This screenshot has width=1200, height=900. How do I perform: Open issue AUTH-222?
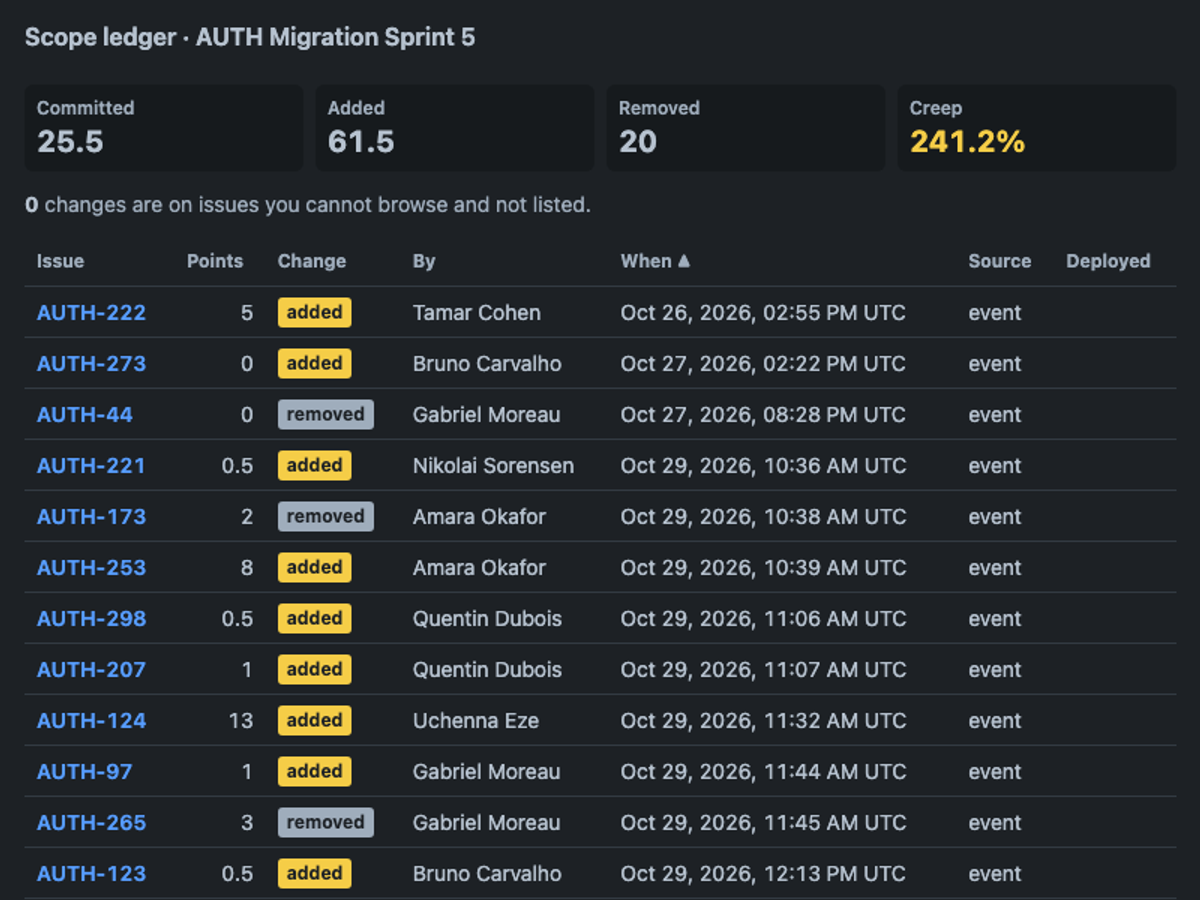[x=91, y=313]
